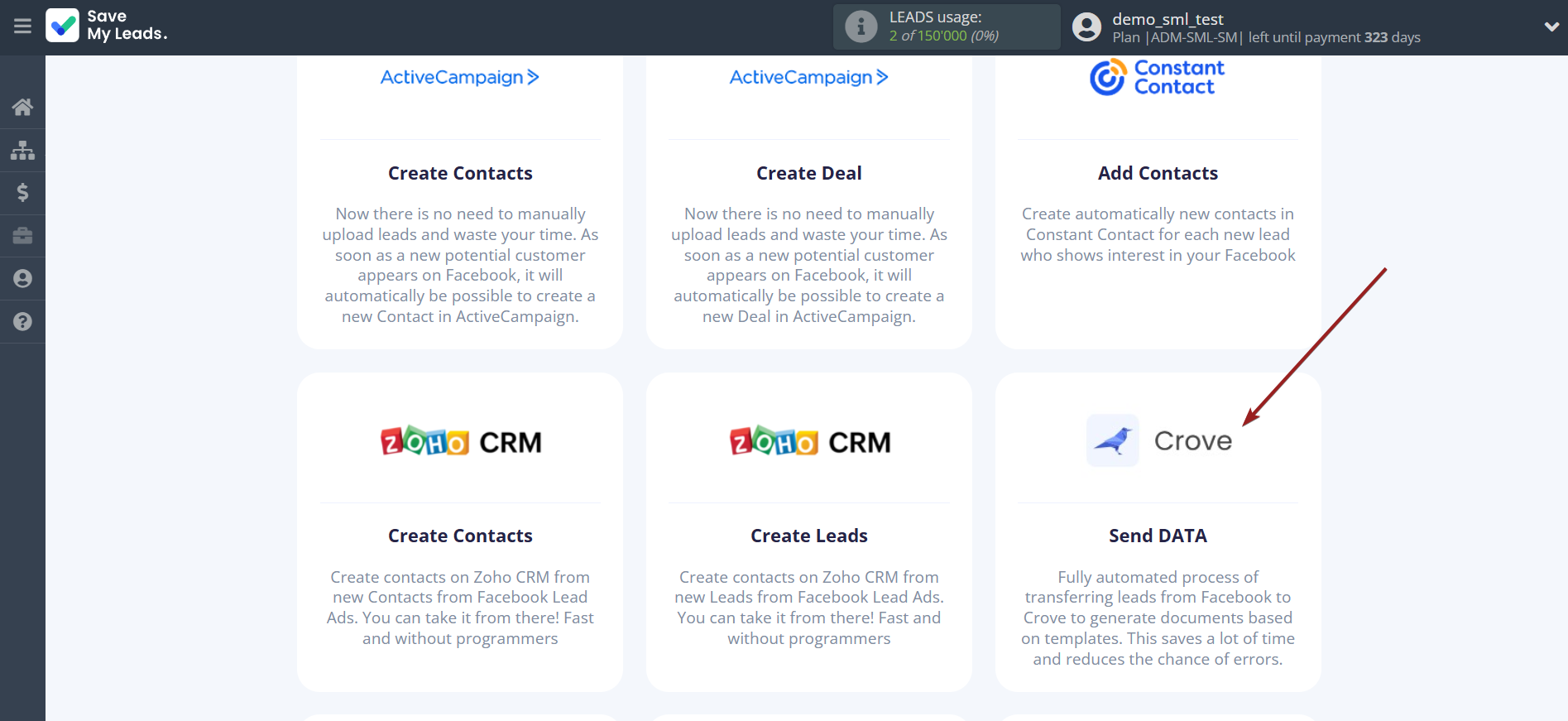Open the hamburger menu
Image resolution: width=1568 pixels, height=721 pixels.
click(22, 26)
